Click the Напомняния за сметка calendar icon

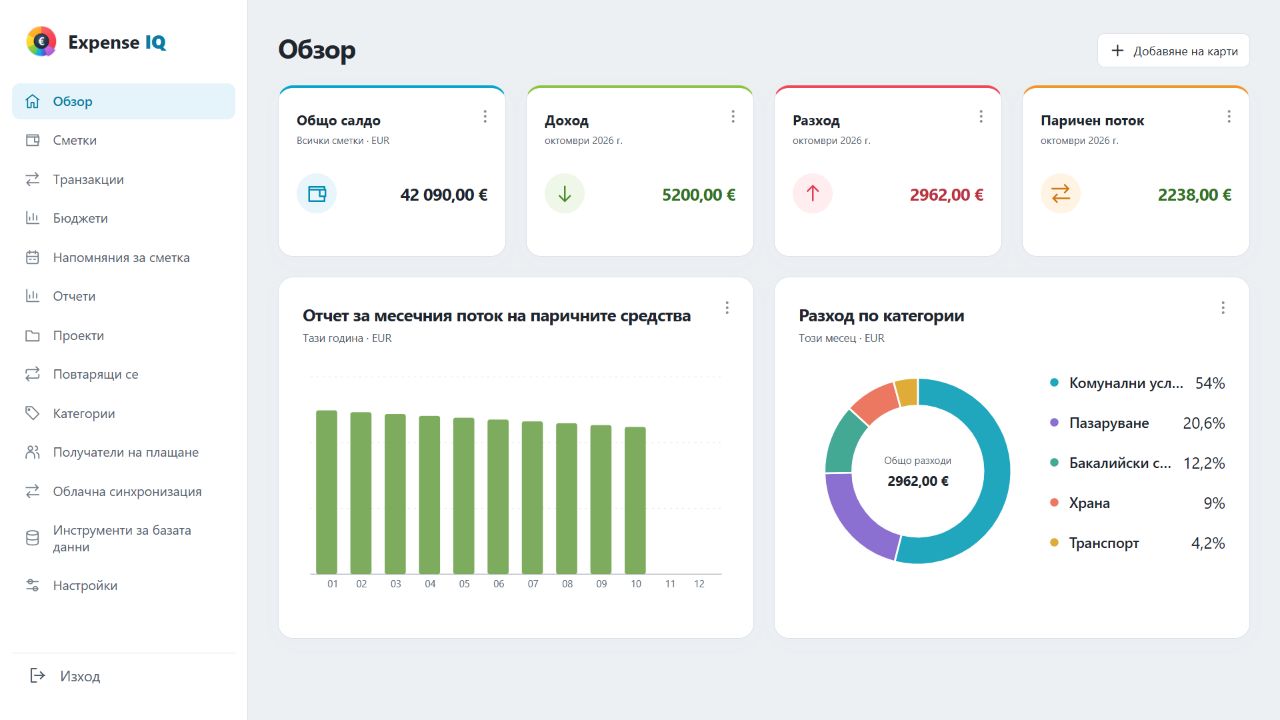(33, 257)
